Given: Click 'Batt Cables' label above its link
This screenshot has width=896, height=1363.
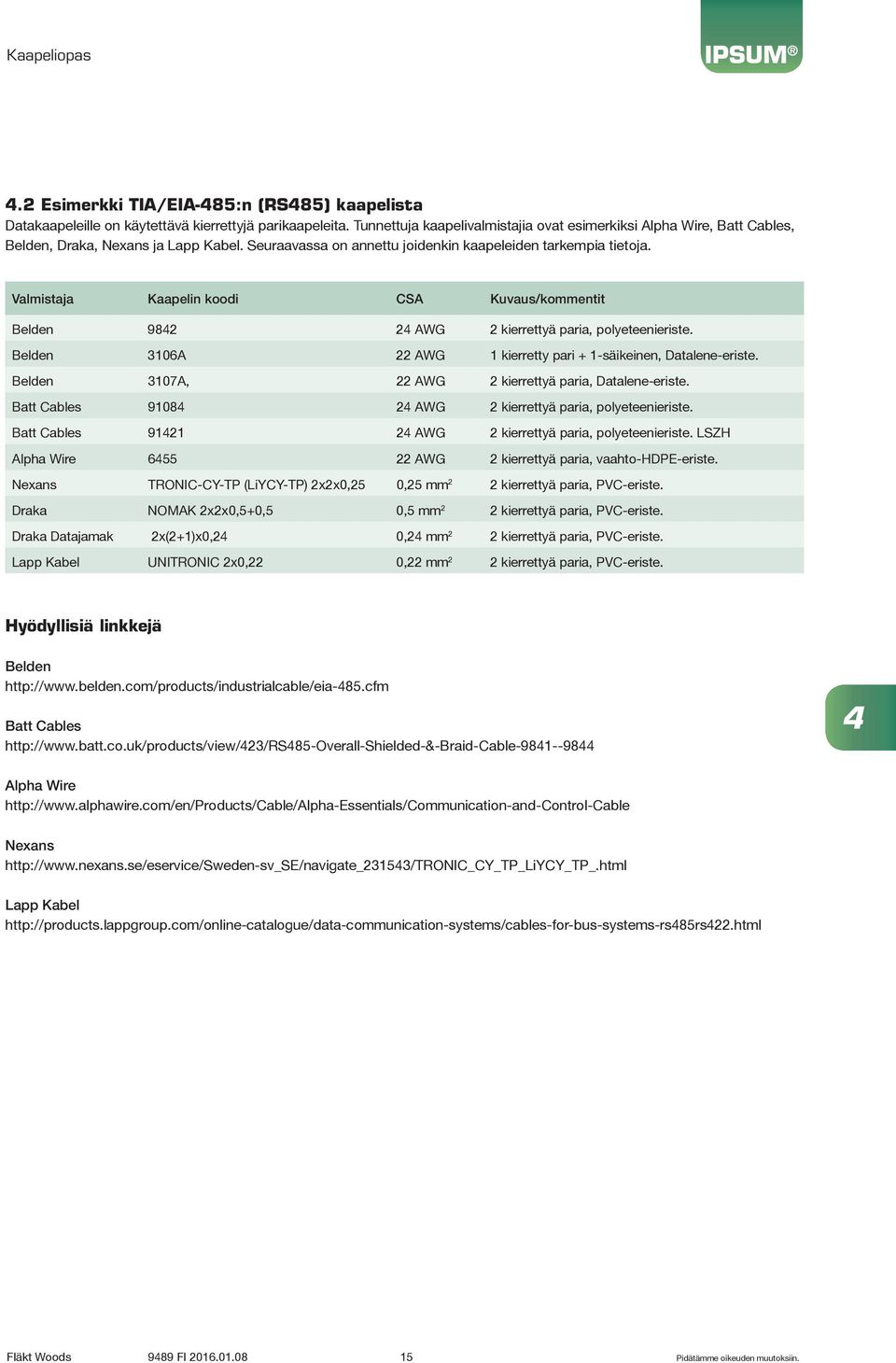Looking at the screenshot, I should point(43,726).
